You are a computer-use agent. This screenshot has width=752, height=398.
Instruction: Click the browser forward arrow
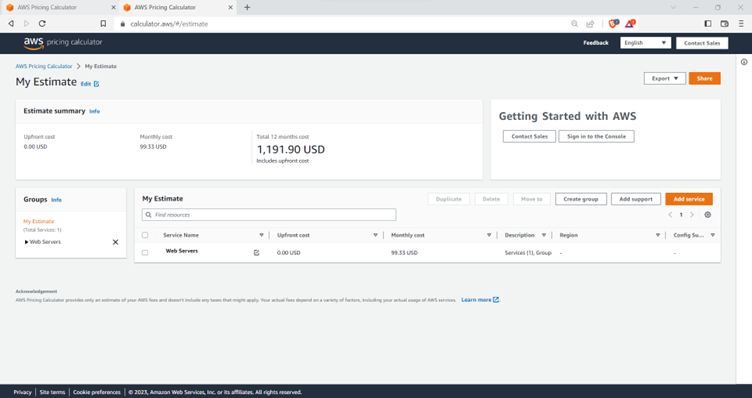click(x=26, y=23)
